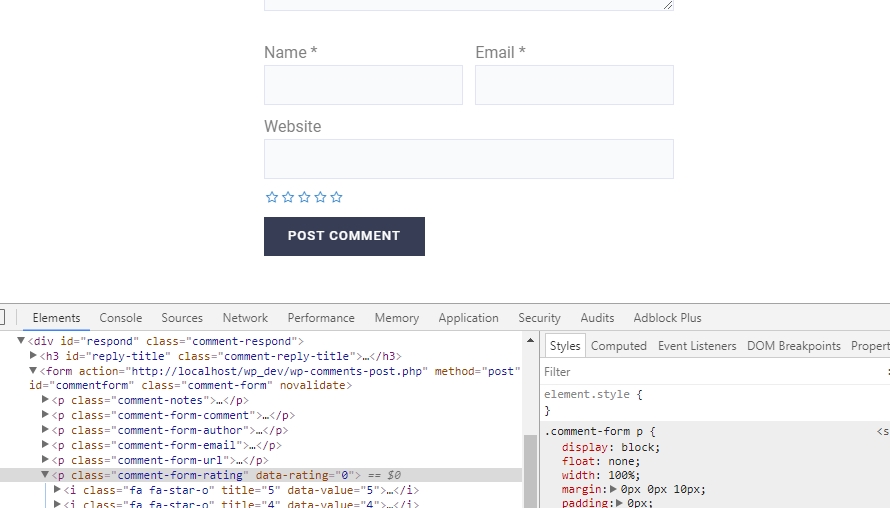The height and width of the screenshot is (508, 890).
Task: Open the Event Listeners tab
Action: click(697, 346)
